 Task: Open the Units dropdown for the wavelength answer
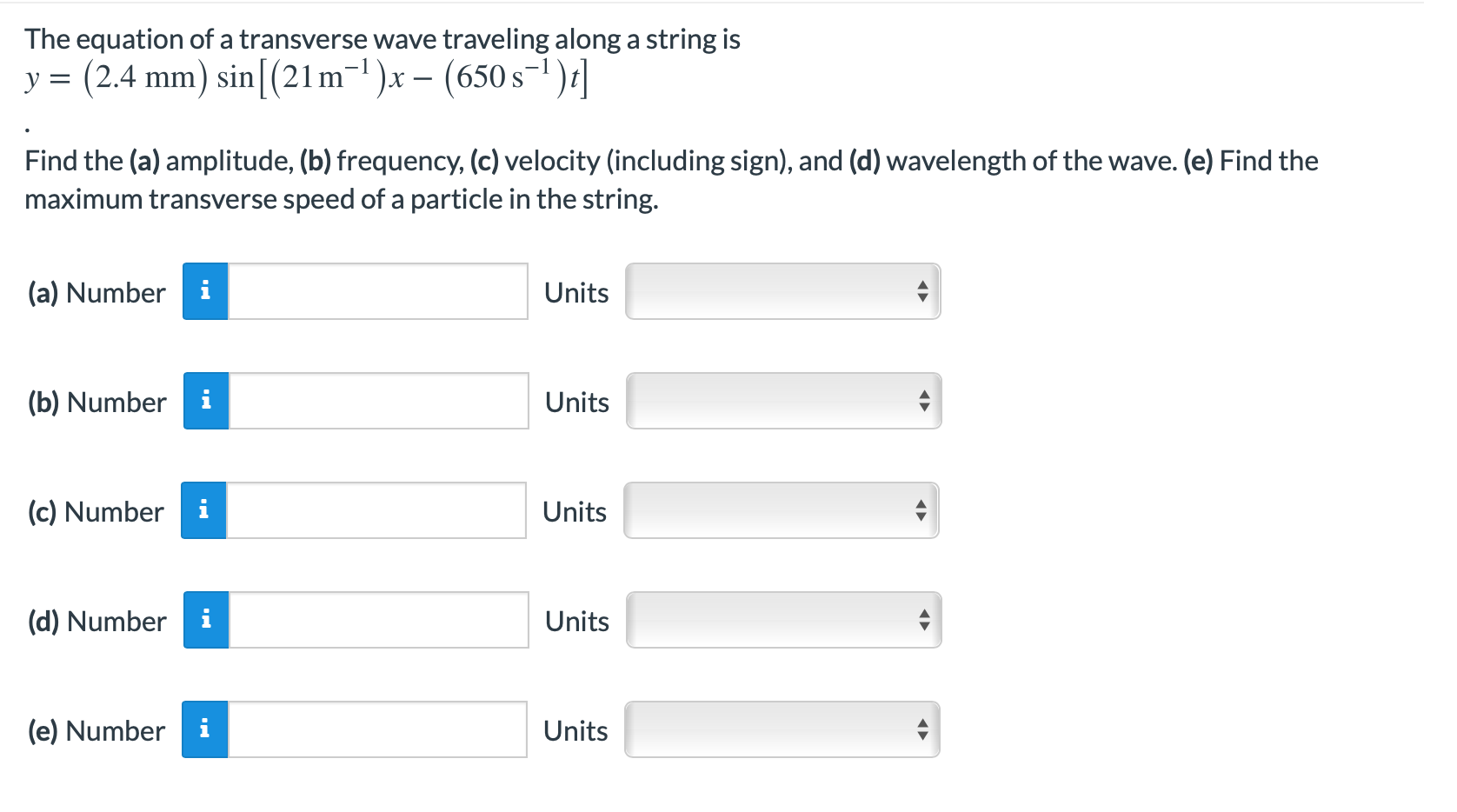[x=782, y=621]
